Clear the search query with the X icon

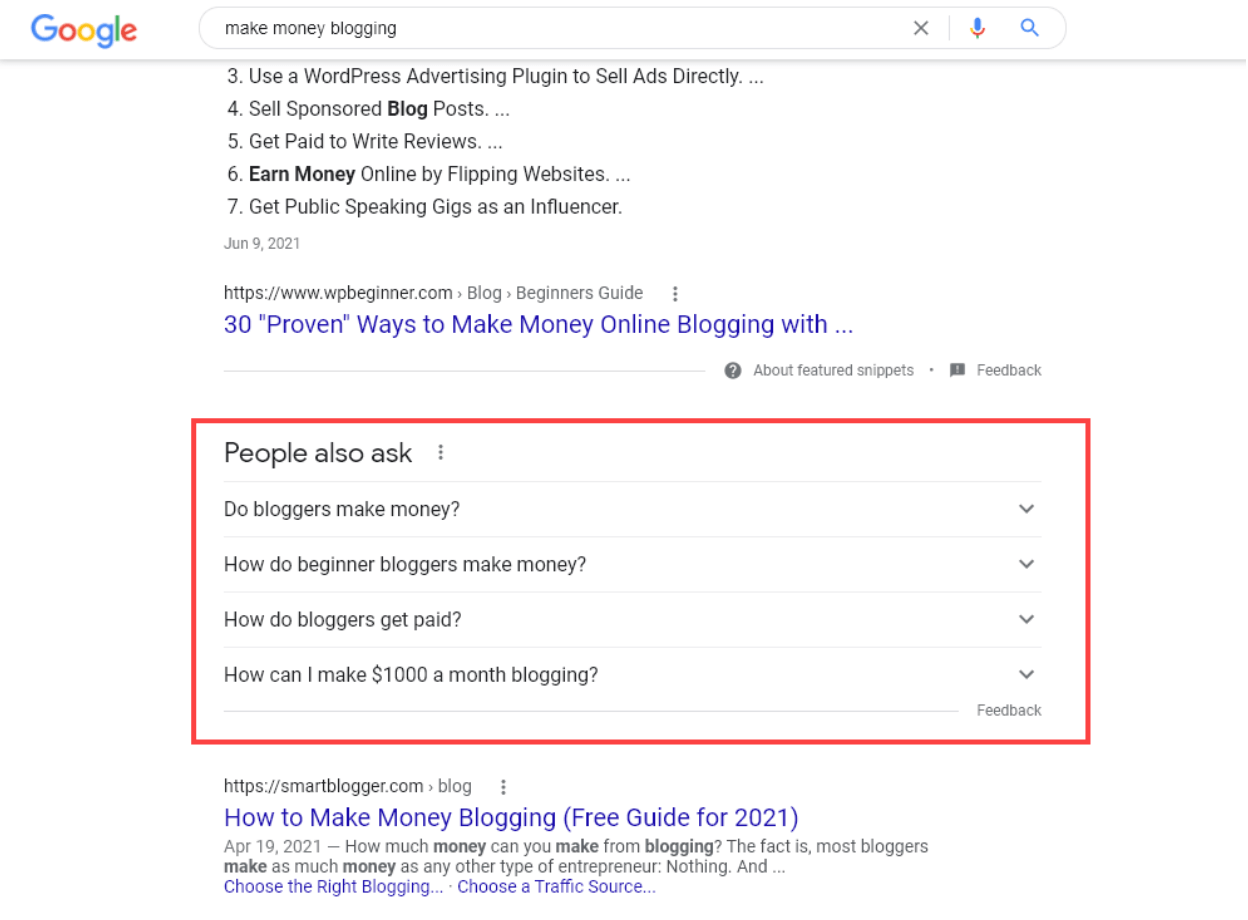tap(920, 28)
